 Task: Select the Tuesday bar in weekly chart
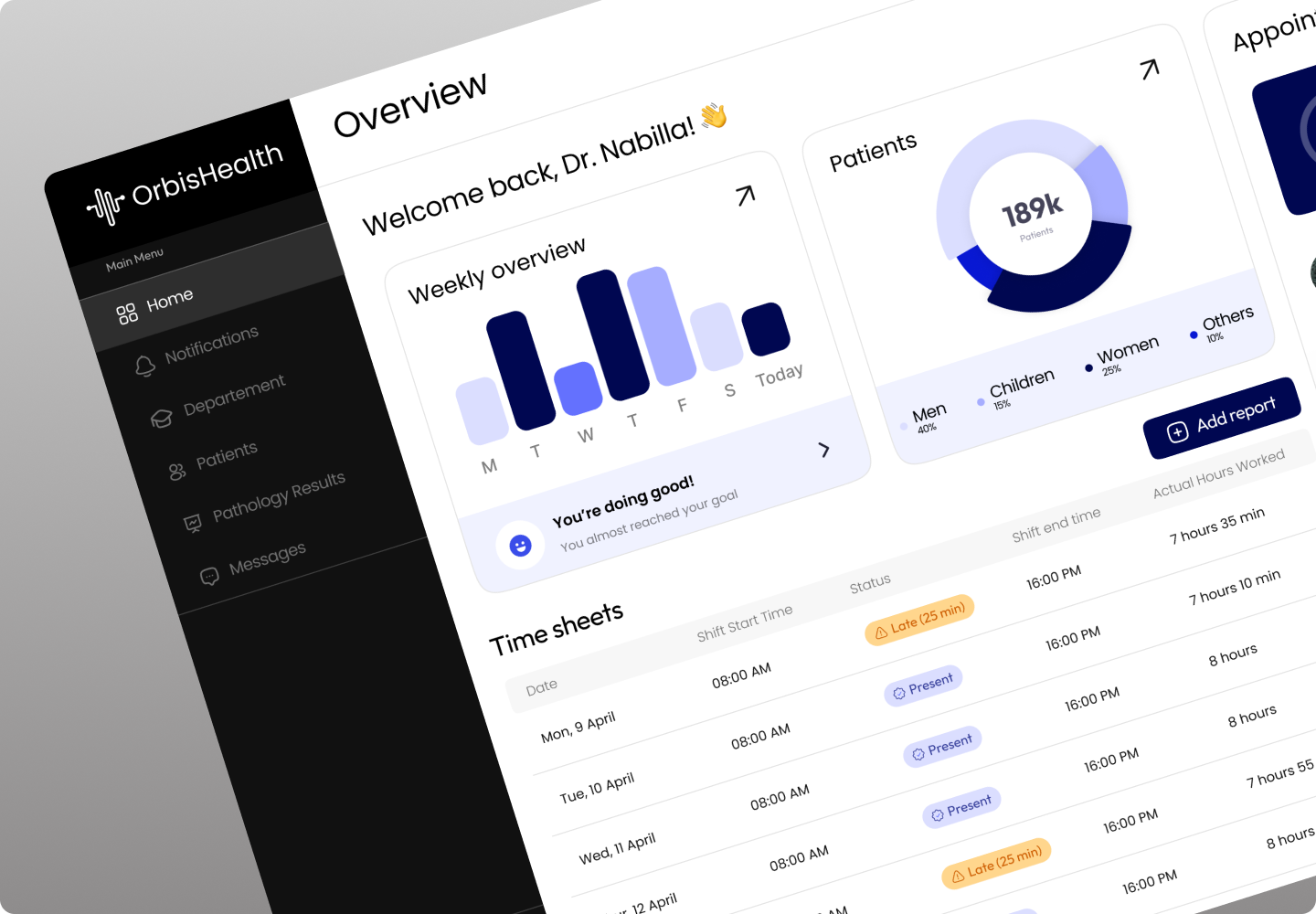pos(521,370)
